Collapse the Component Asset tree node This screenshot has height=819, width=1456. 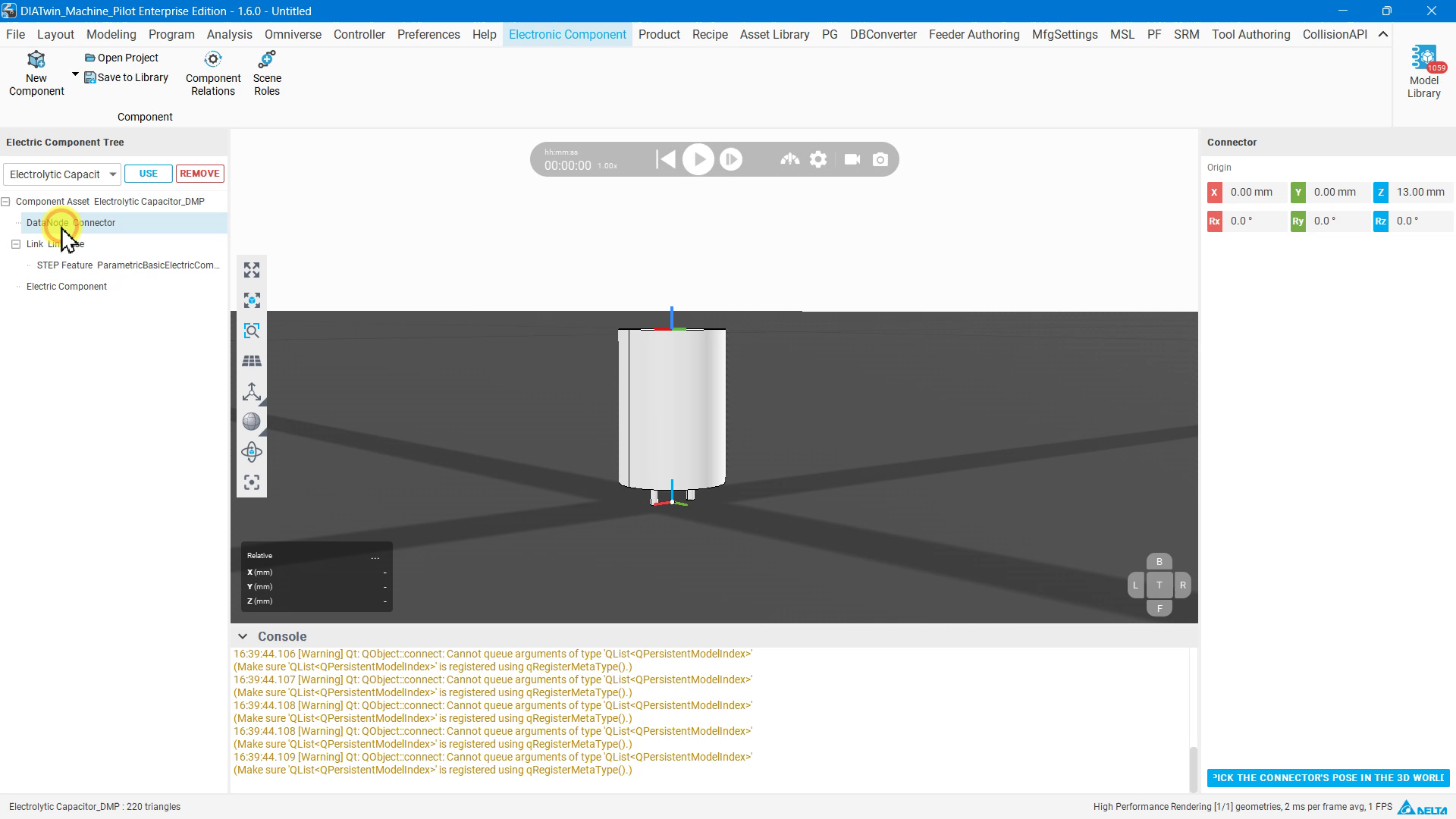[6, 202]
